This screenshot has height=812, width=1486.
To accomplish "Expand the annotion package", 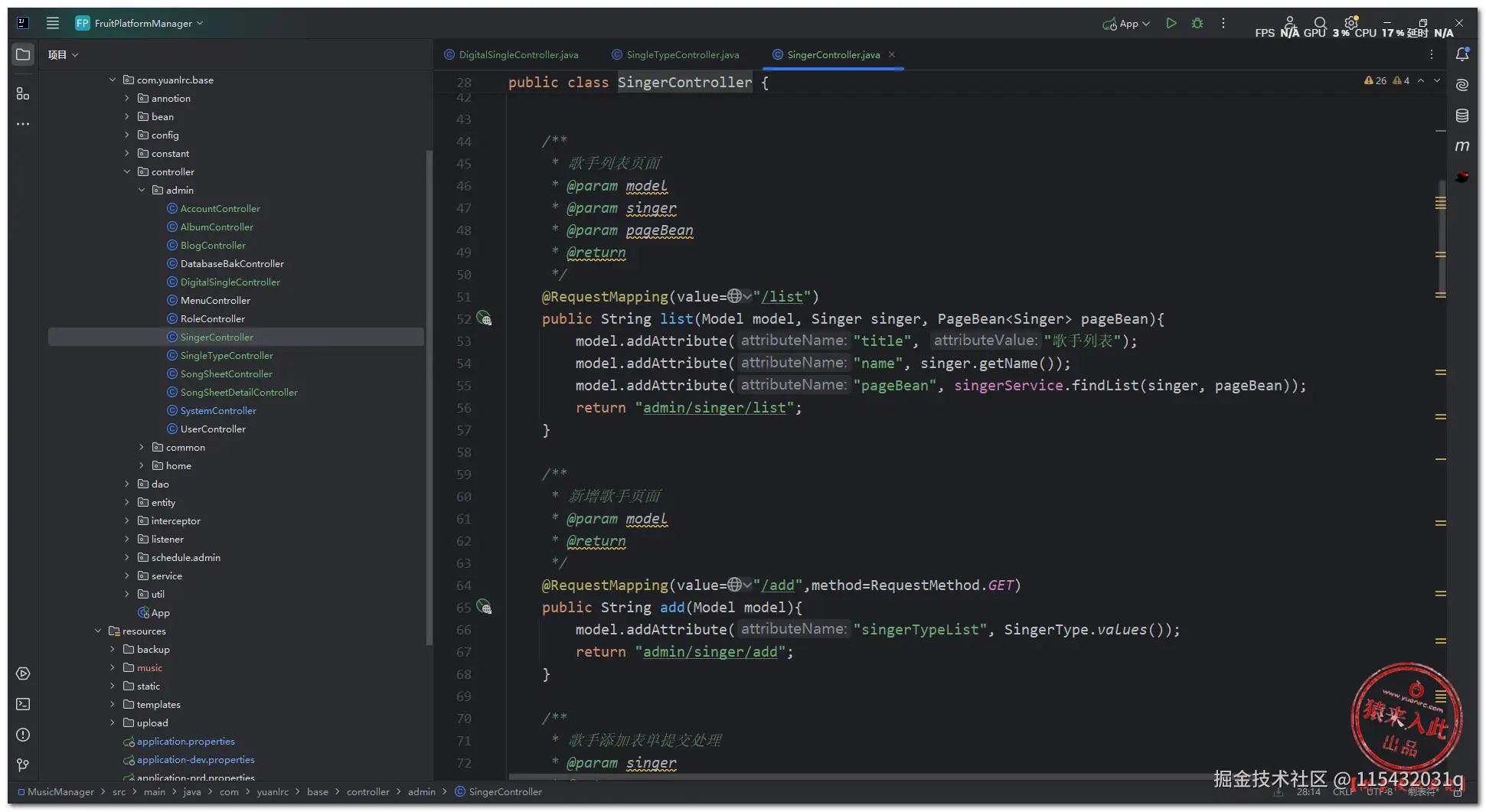I will pyautogui.click(x=127, y=98).
